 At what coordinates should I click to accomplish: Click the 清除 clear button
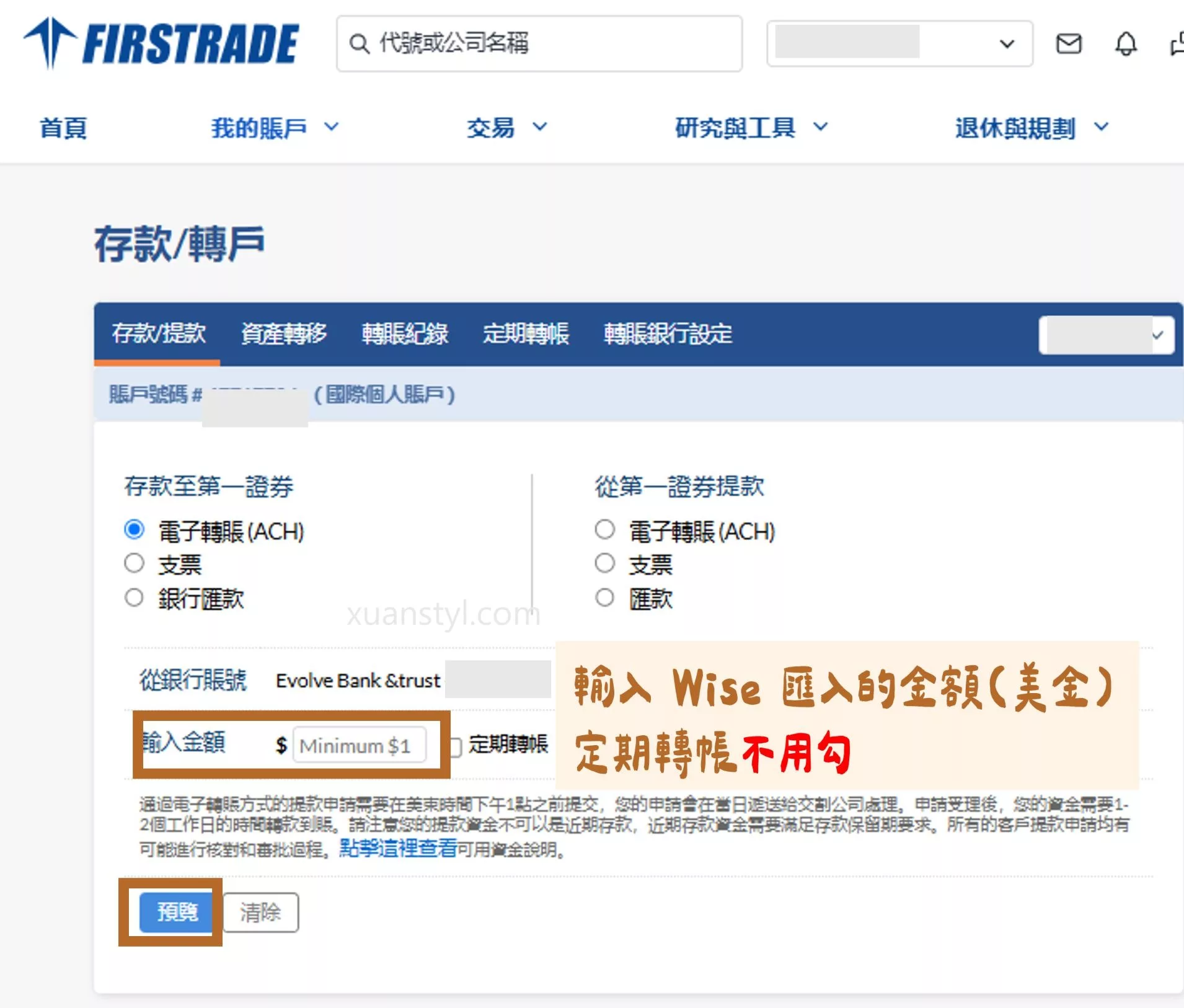(x=260, y=912)
